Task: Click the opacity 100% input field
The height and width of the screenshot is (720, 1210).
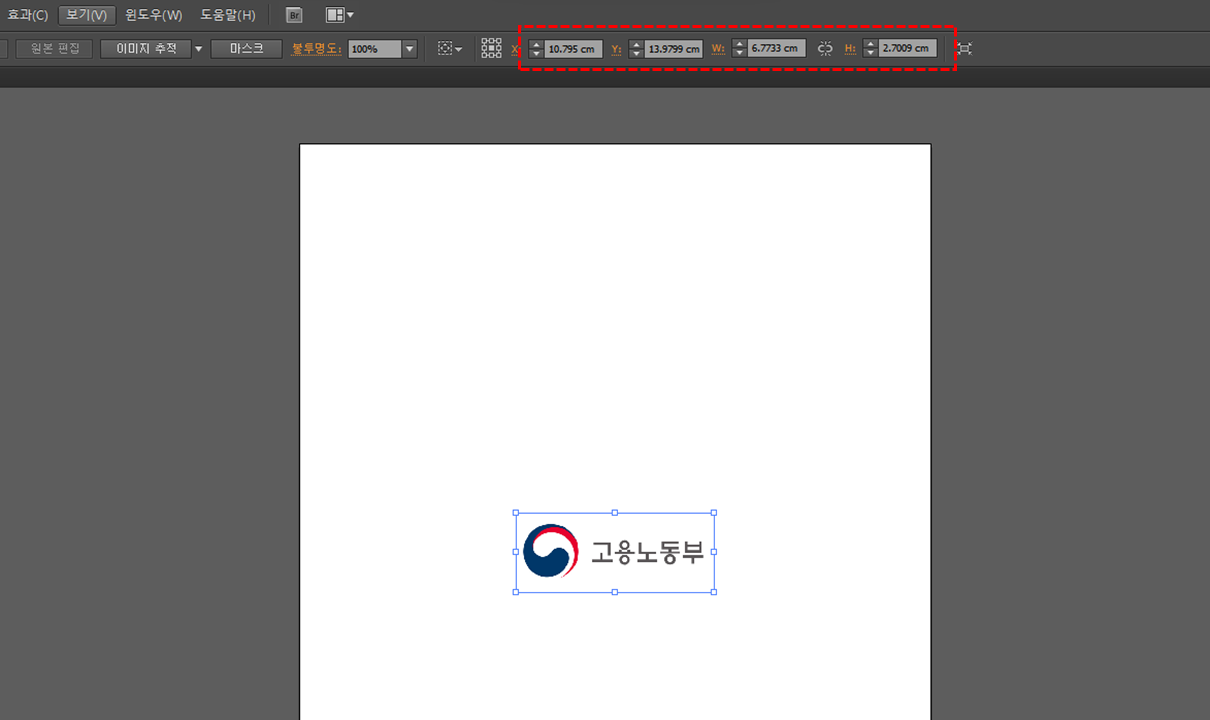Action: (375, 48)
